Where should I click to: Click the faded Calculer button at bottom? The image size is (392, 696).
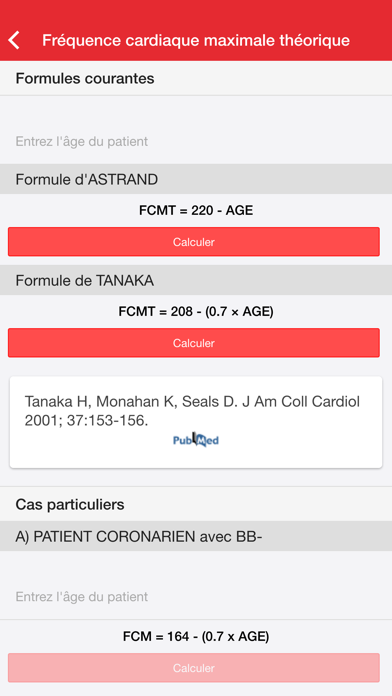(x=194, y=668)
